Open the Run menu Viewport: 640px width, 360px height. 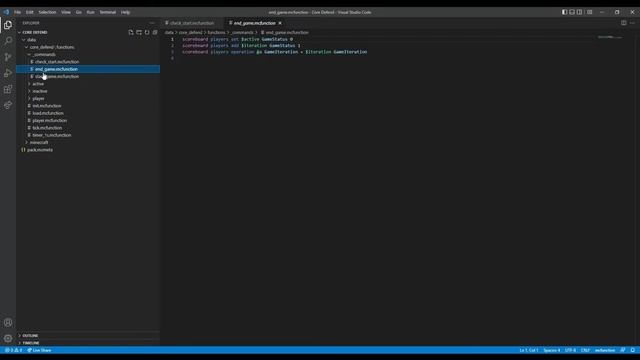pyautogui.click(x=91, y=12)
